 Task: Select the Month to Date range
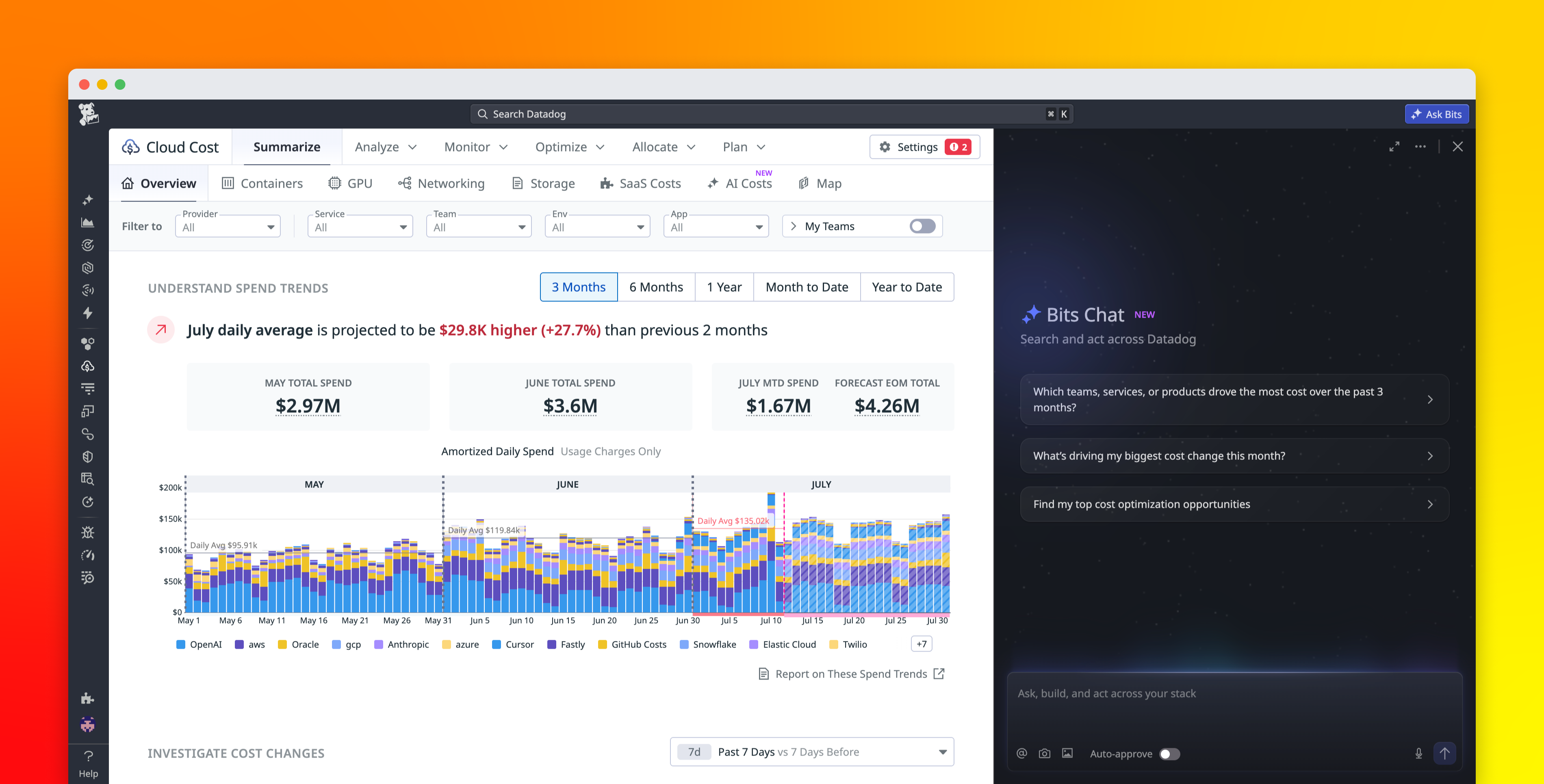807,287
